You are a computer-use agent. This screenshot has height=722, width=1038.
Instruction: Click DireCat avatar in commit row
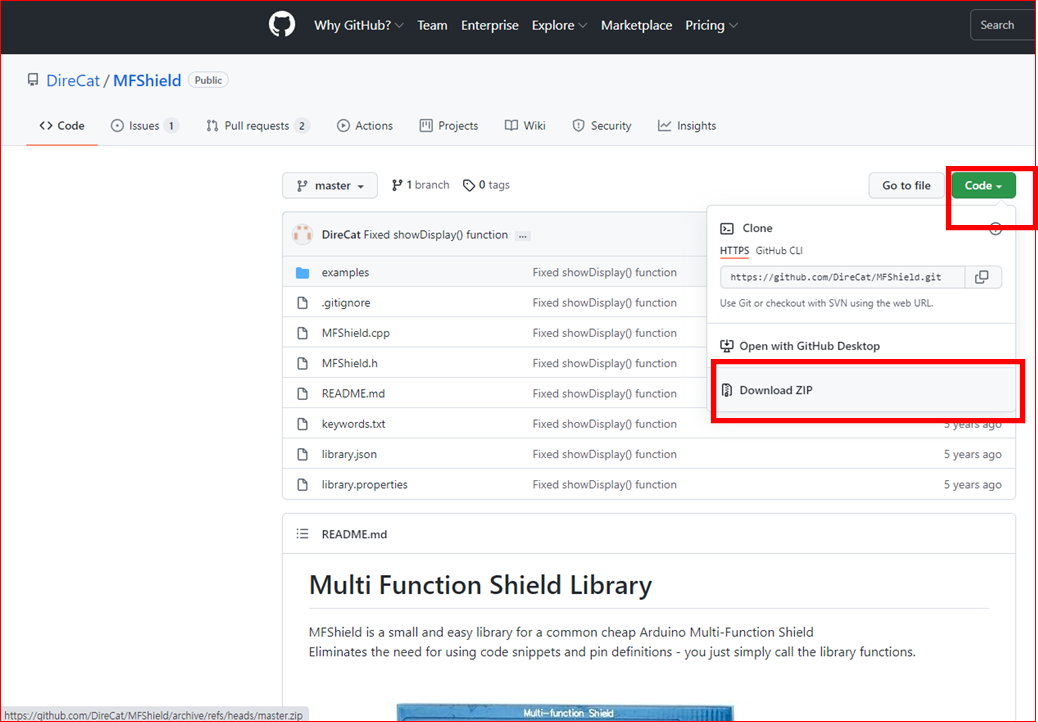(x=303, y=234)
